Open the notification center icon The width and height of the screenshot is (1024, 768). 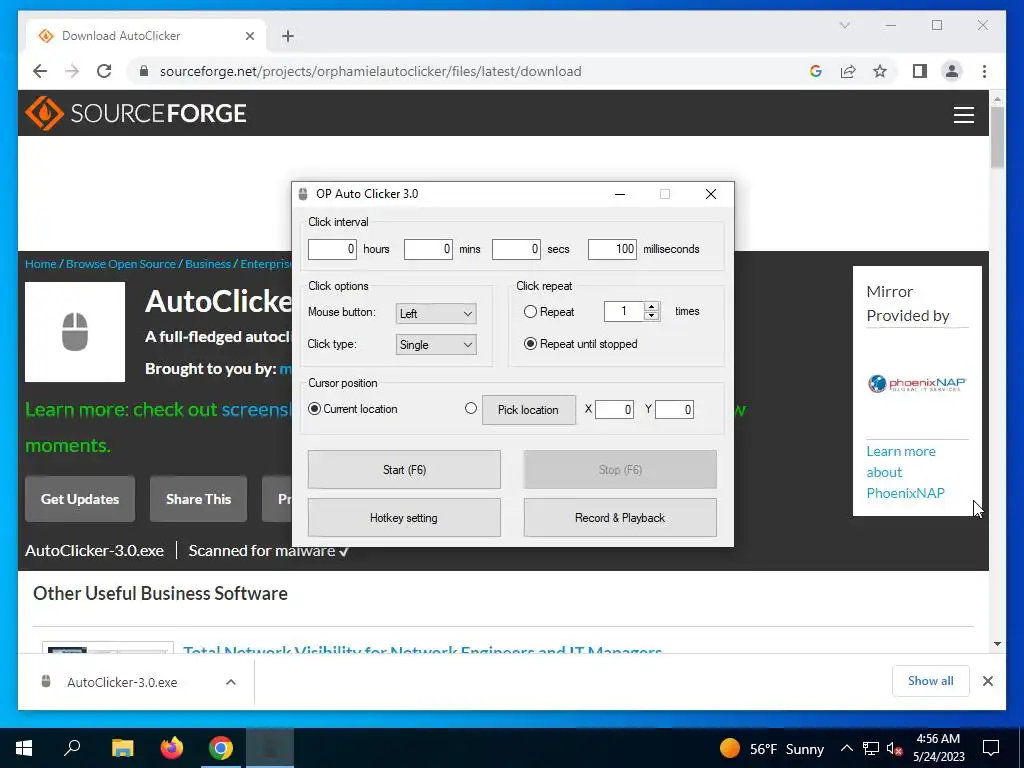coord(991,748)
